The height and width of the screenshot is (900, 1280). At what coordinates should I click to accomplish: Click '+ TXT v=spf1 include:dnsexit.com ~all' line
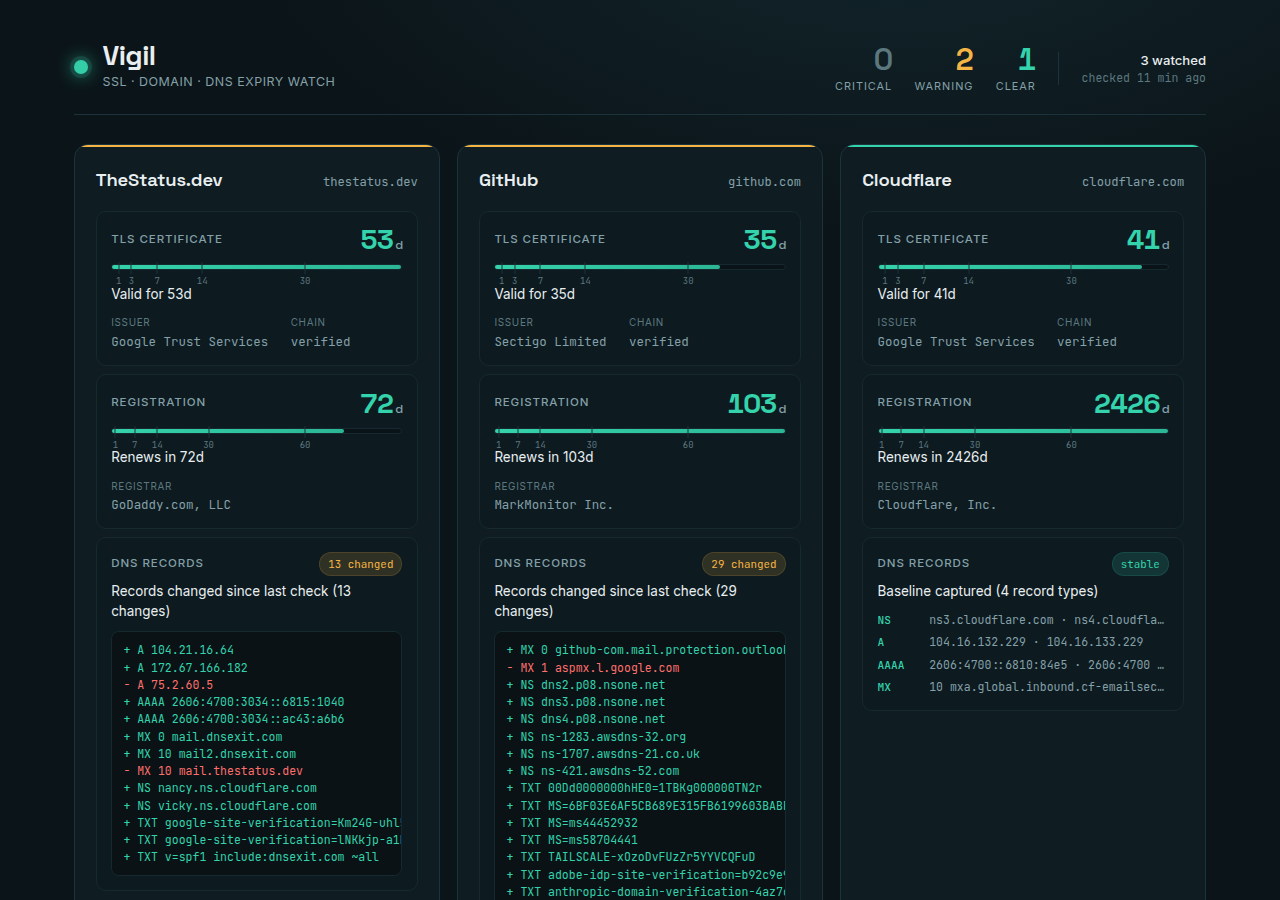pyautogui.click(x=251, y=857)
